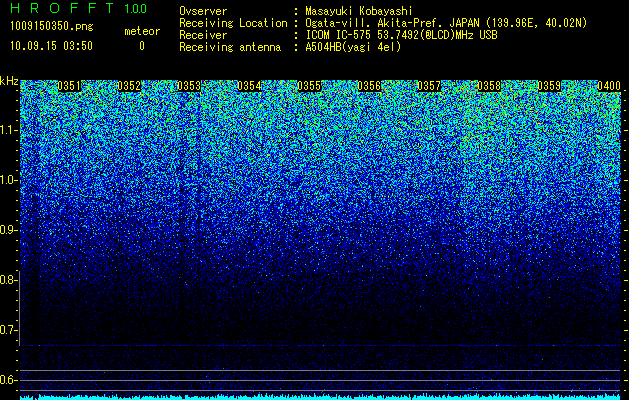Select the Ogata-vill. Akita-Pref. JAPAN location text

point(446,23)
